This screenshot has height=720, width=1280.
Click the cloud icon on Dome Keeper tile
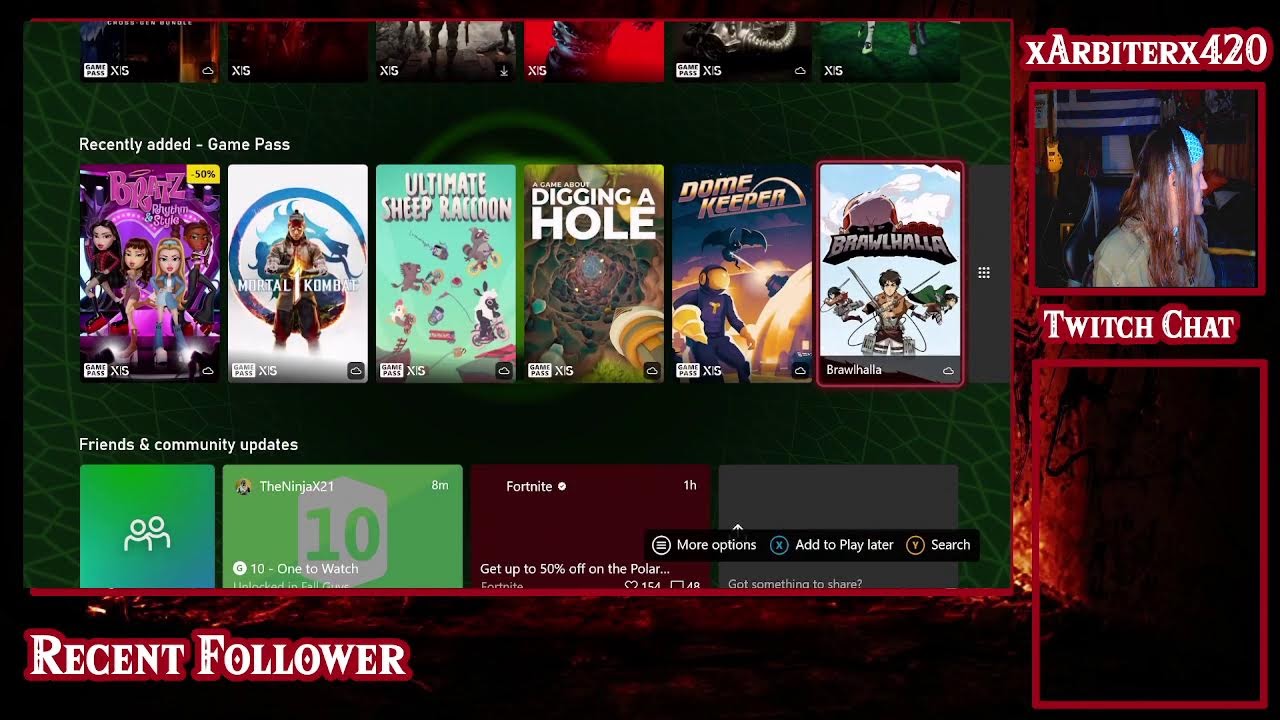click(800, 371)
